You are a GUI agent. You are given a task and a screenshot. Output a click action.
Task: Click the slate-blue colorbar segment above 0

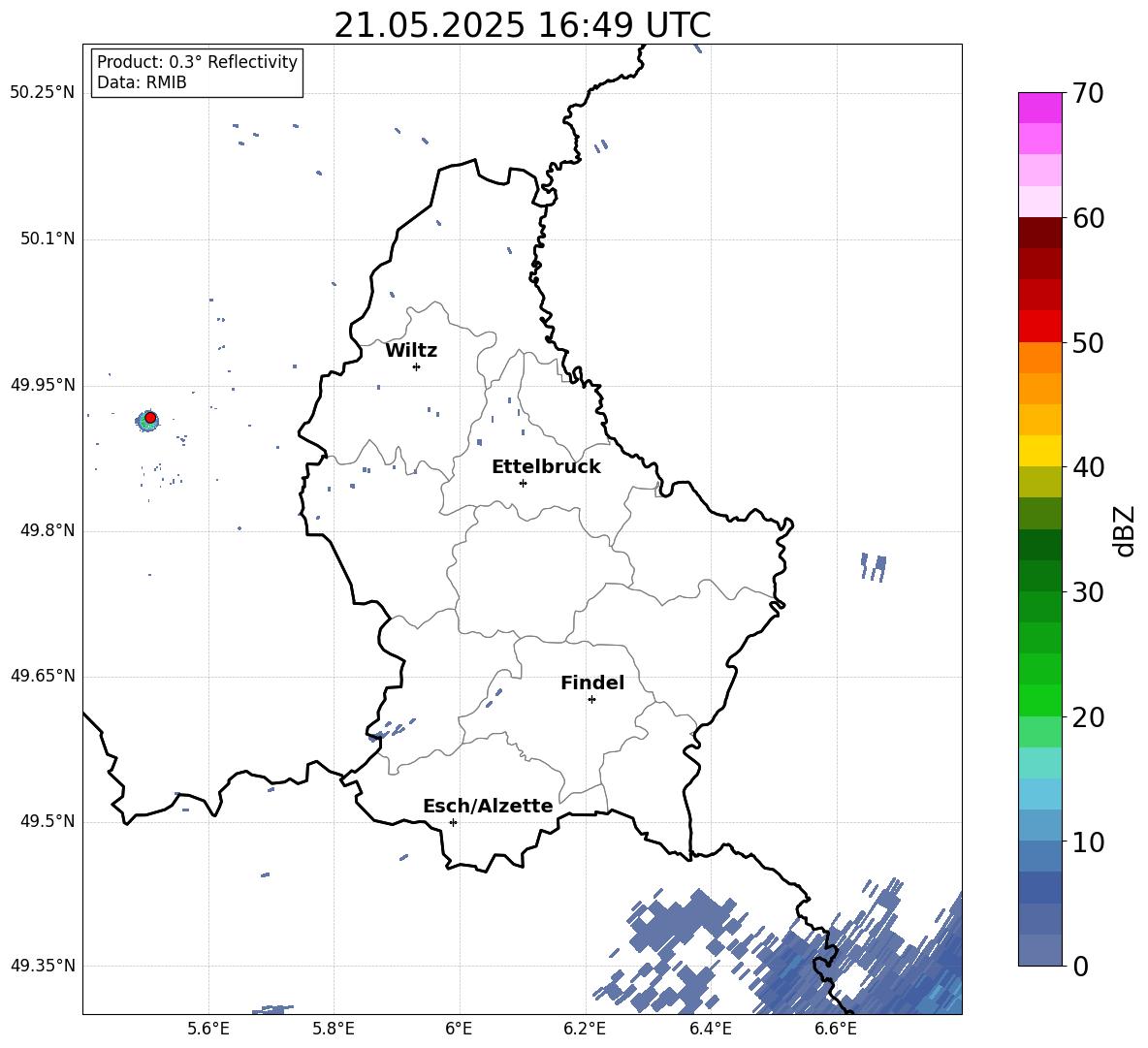[x=1039, y=950]
